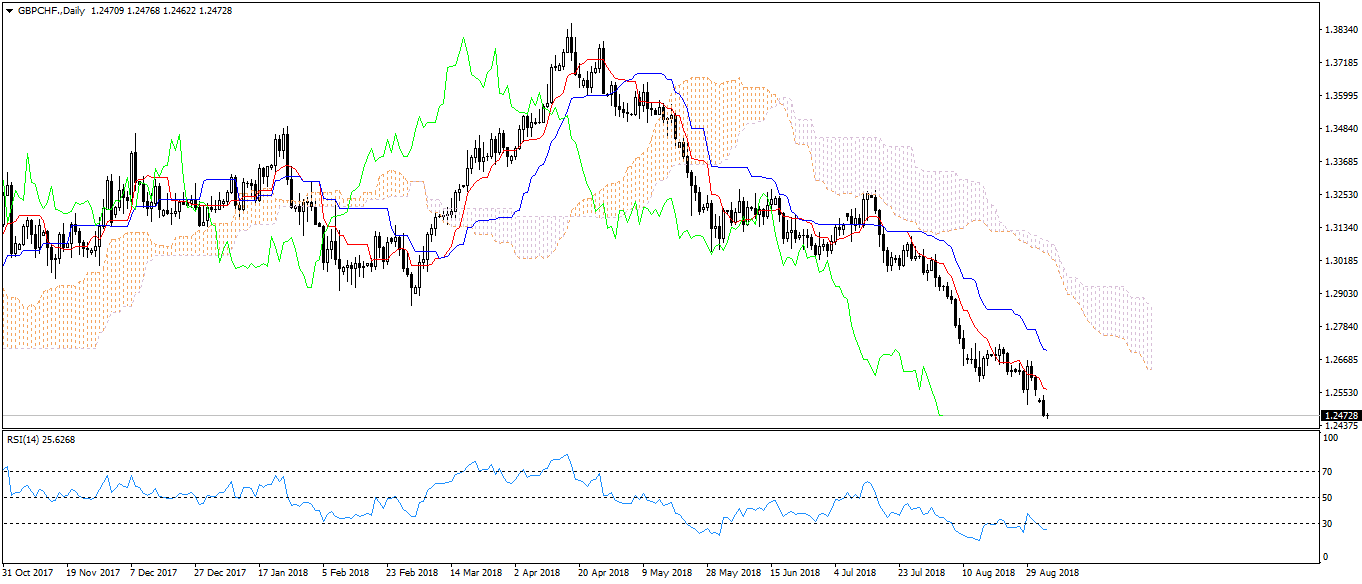This screenshot has width=1362, height=584.
Task: Click the 1.38340 price axis label
Action: click(x=1339, y=30)
